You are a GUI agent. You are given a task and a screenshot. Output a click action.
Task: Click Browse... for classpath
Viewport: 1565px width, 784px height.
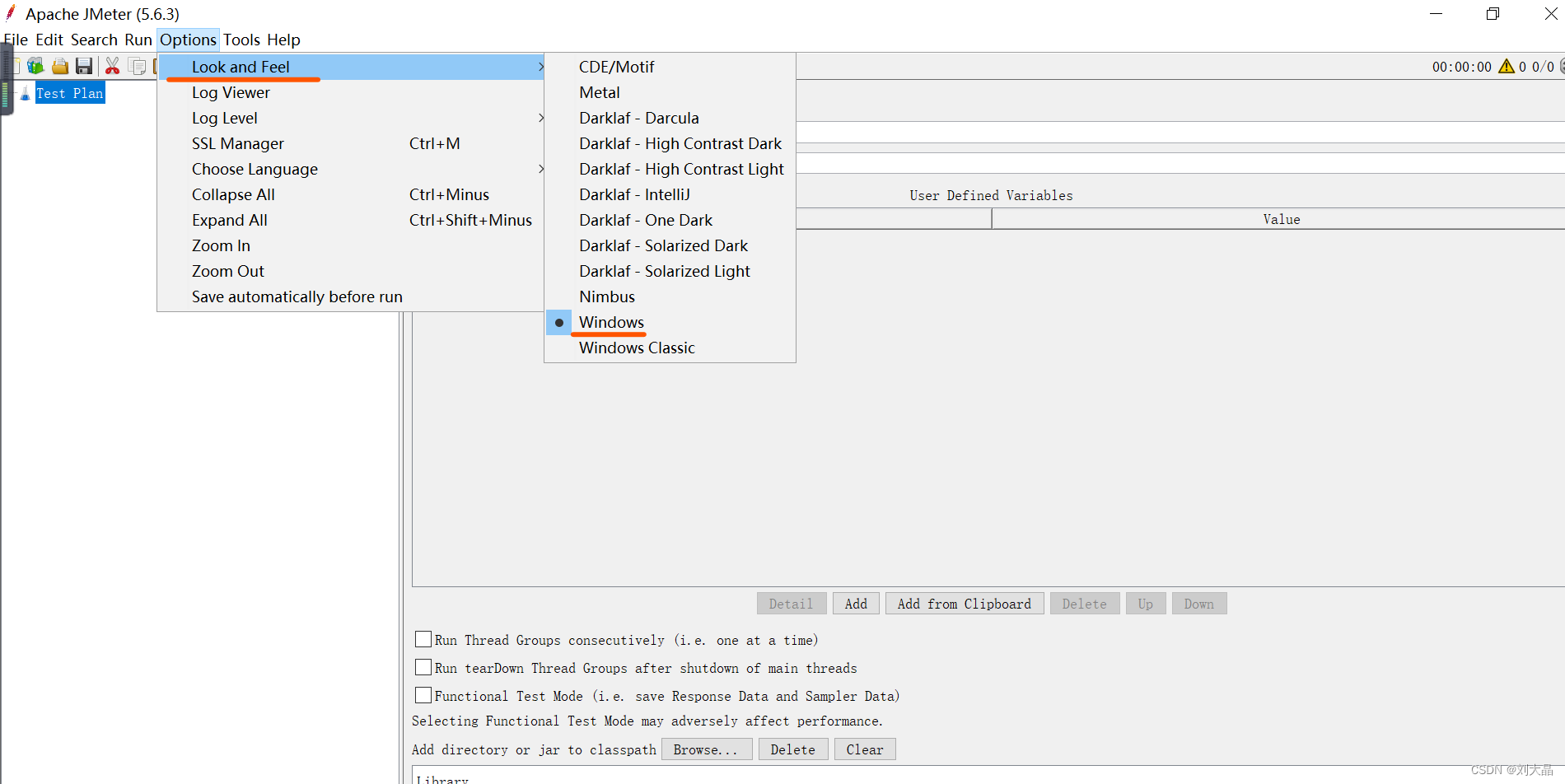tap(706, 749)
